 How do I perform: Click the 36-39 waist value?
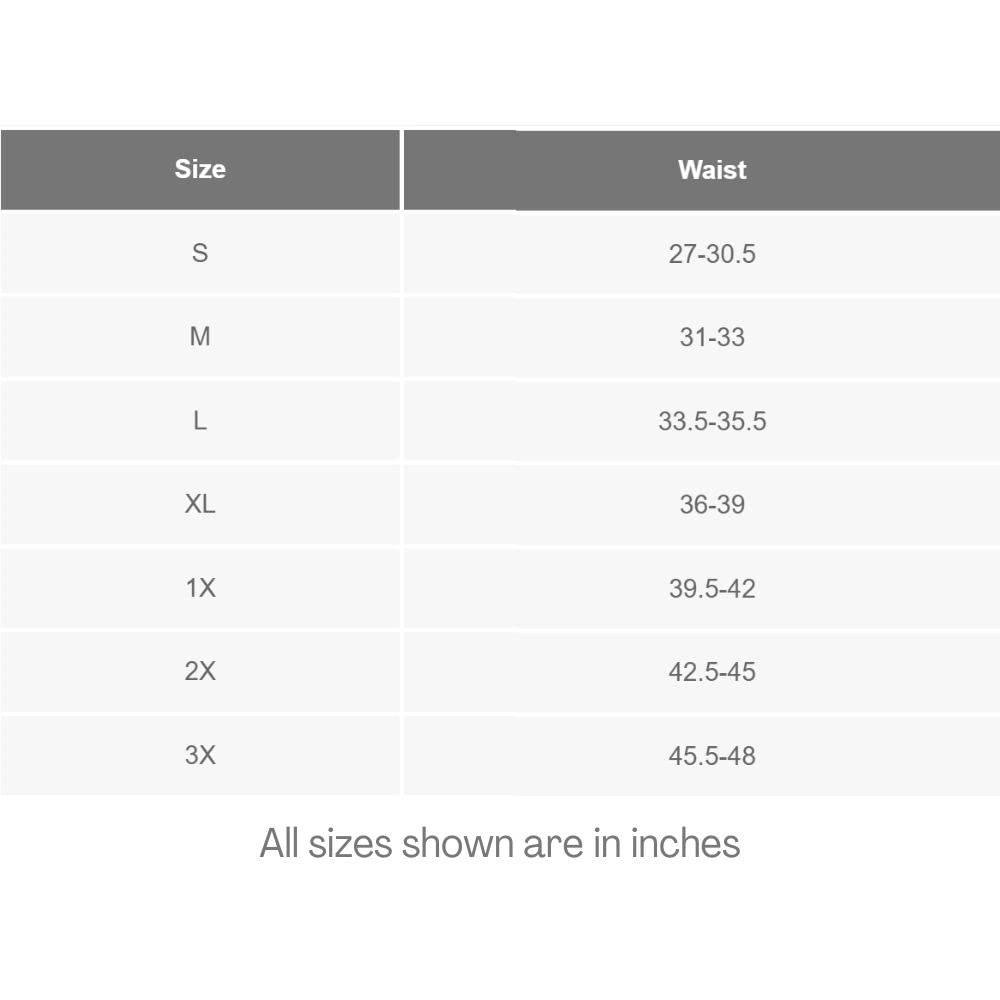click(712, 504)
